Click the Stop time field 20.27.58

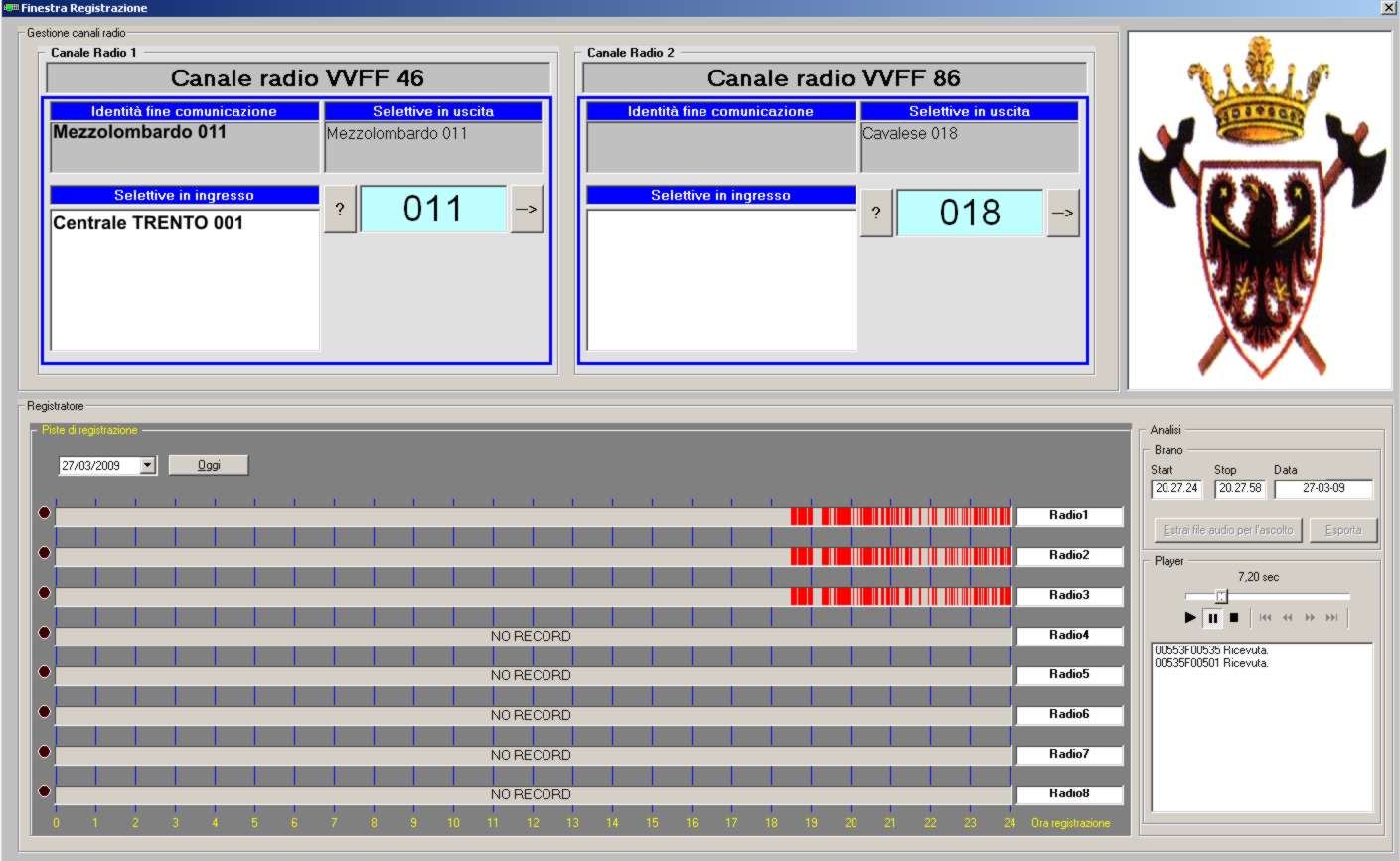(1240, 488)
